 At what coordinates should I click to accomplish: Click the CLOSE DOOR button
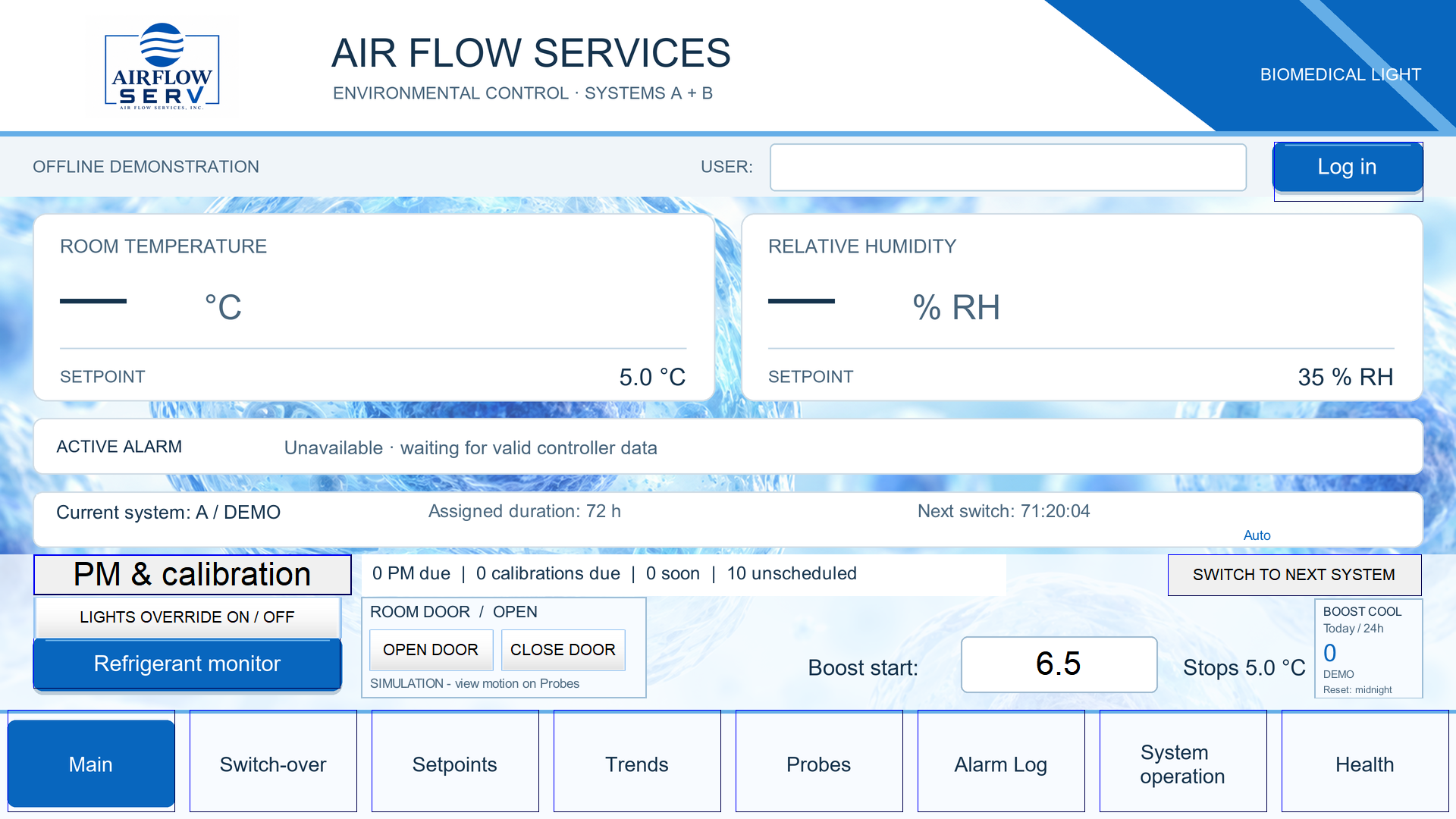tap(563, 650)
